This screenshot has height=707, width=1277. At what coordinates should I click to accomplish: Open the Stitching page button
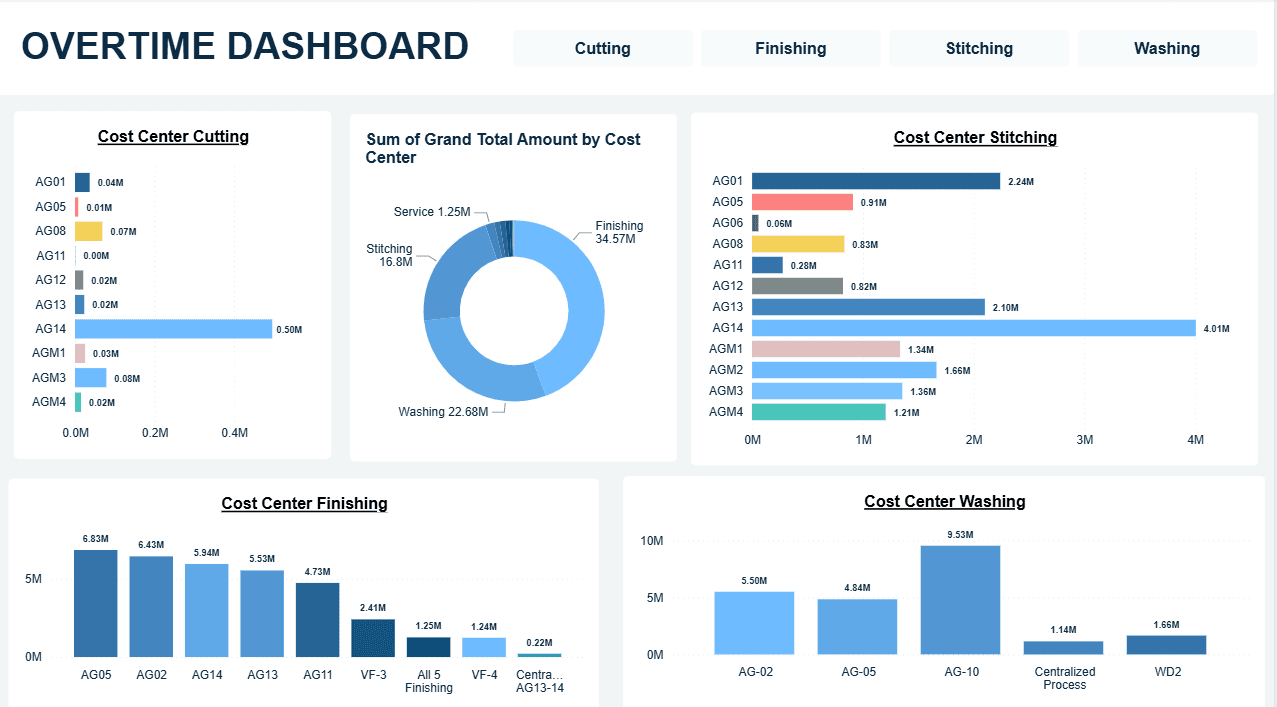[x=979, y=48]
